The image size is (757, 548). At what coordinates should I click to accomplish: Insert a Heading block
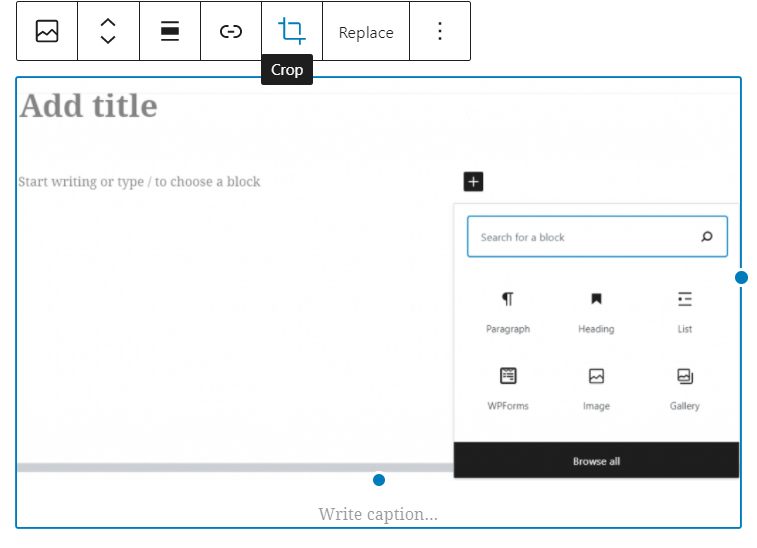point(596,312)
